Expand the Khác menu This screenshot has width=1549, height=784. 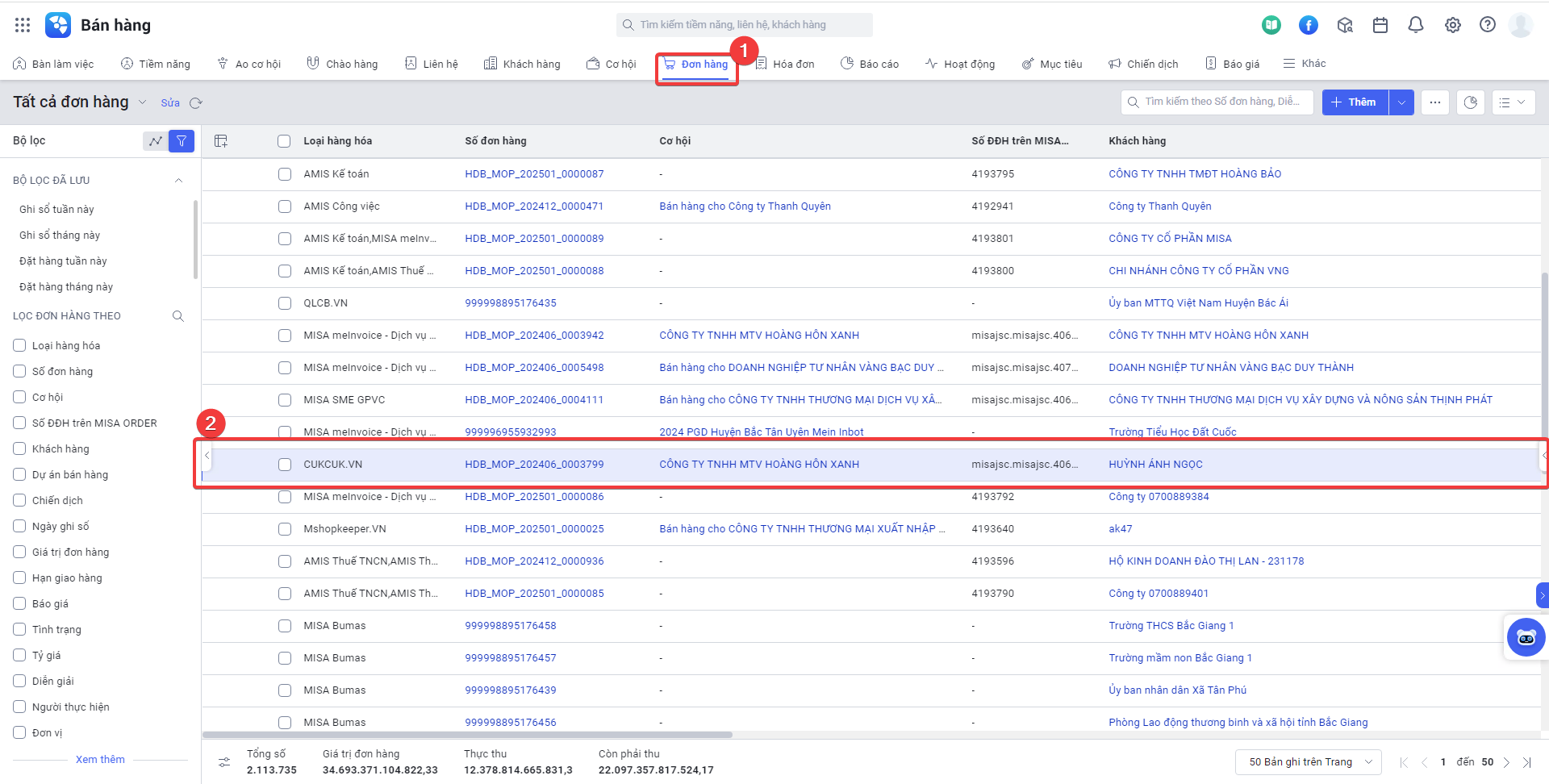[x=1305, y=64]
